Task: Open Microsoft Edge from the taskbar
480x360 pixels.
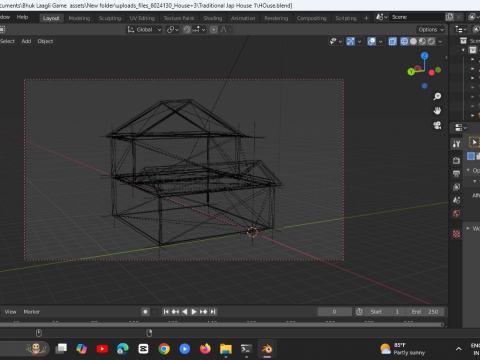Action: (123, 349)
